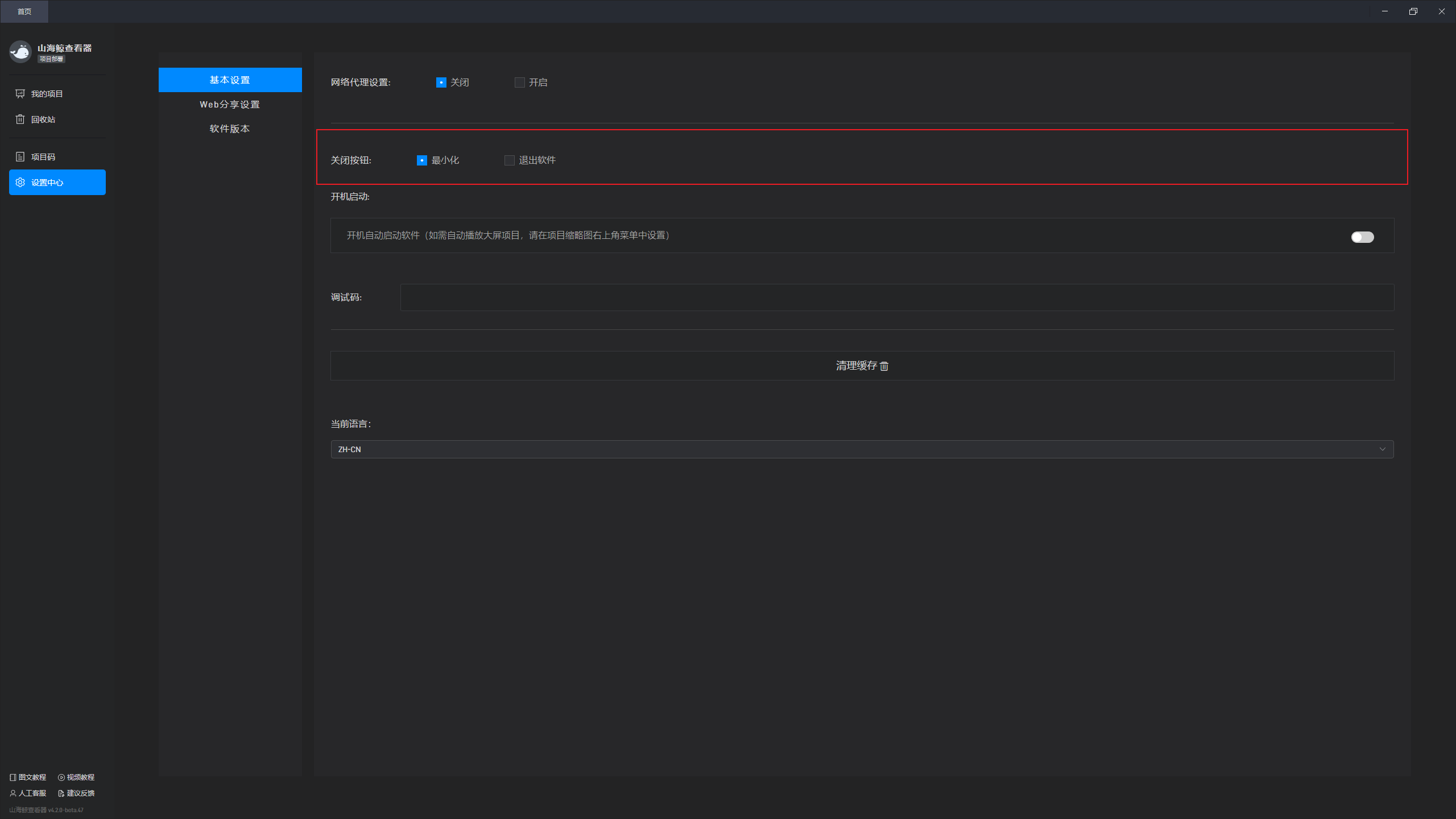Open the recycle bin (回收站)
1456x819 pixels.
pyautogui.click(x=43, y=119)
